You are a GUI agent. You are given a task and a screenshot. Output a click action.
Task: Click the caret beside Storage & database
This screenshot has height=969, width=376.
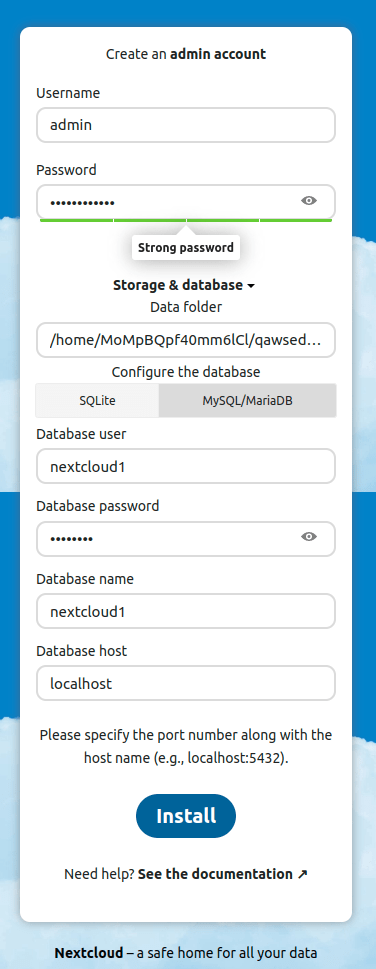pos(250,286)
